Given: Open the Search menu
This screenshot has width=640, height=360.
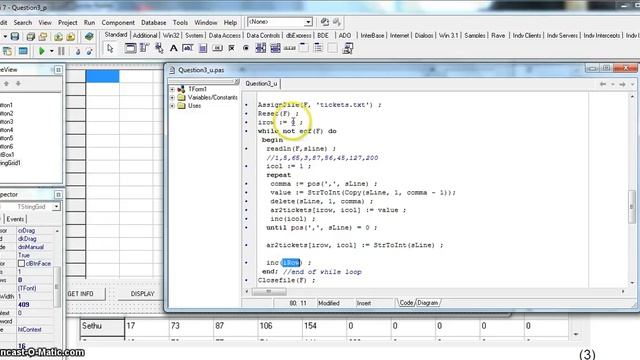Looking at the screenshot, I should [x=22, y=22].
